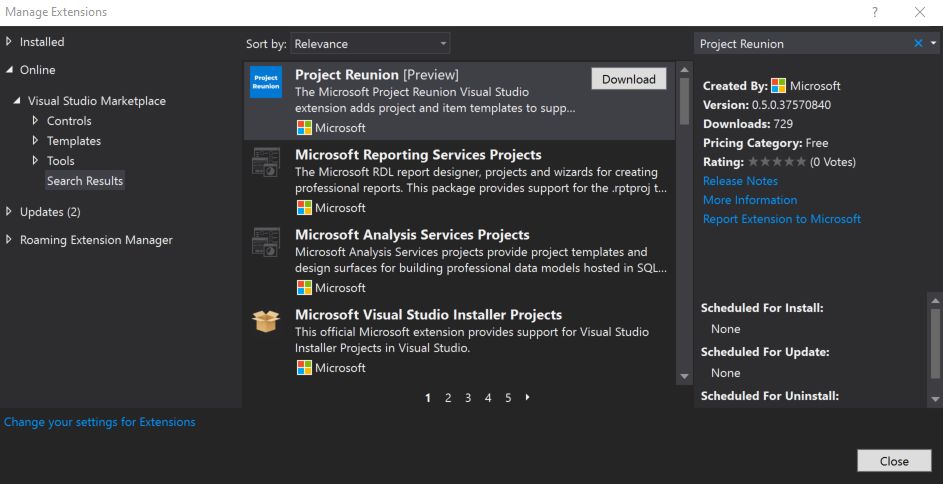Image resolution: width=943 pixels, height=484 pixels.
Task: Open search options dropdown arrow
Action: click(x=933, y=43)
